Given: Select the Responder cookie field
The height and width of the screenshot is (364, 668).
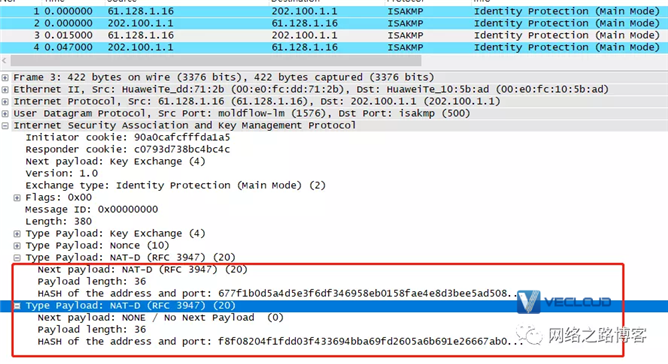Looking at the screenshot, I should 128,149.
